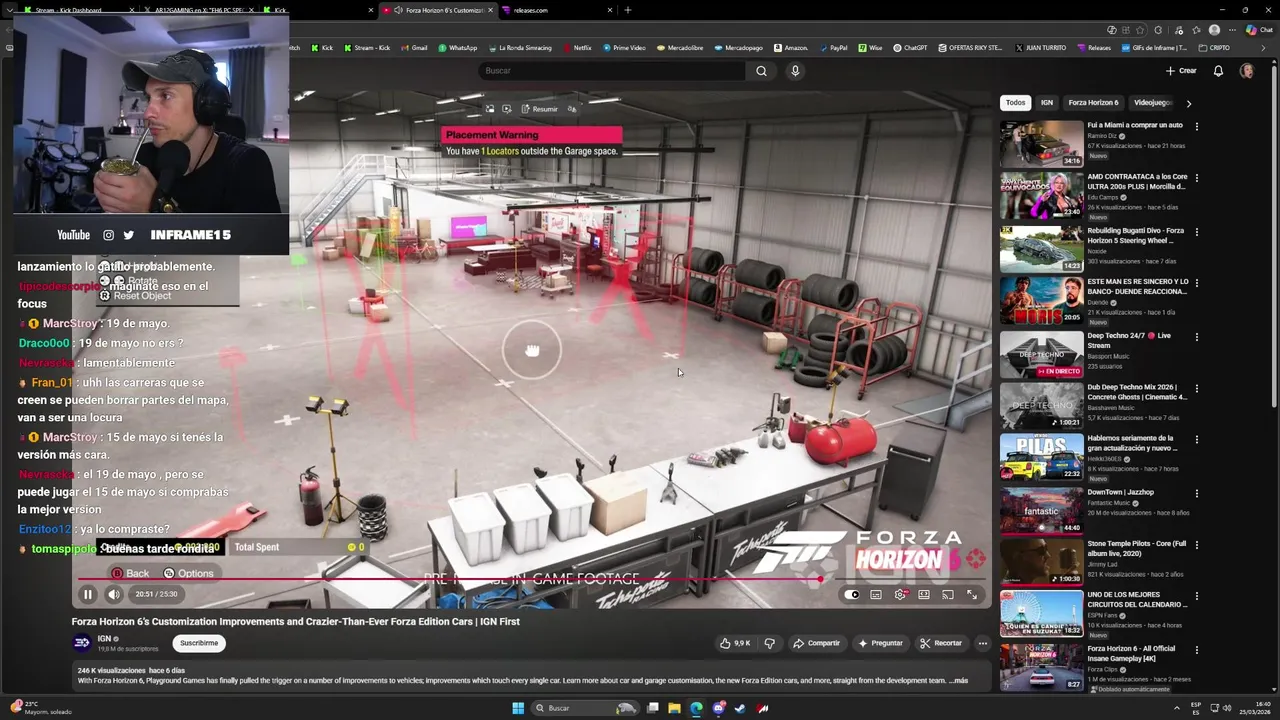Dislike the video with thumbs down

click(769, 643)
